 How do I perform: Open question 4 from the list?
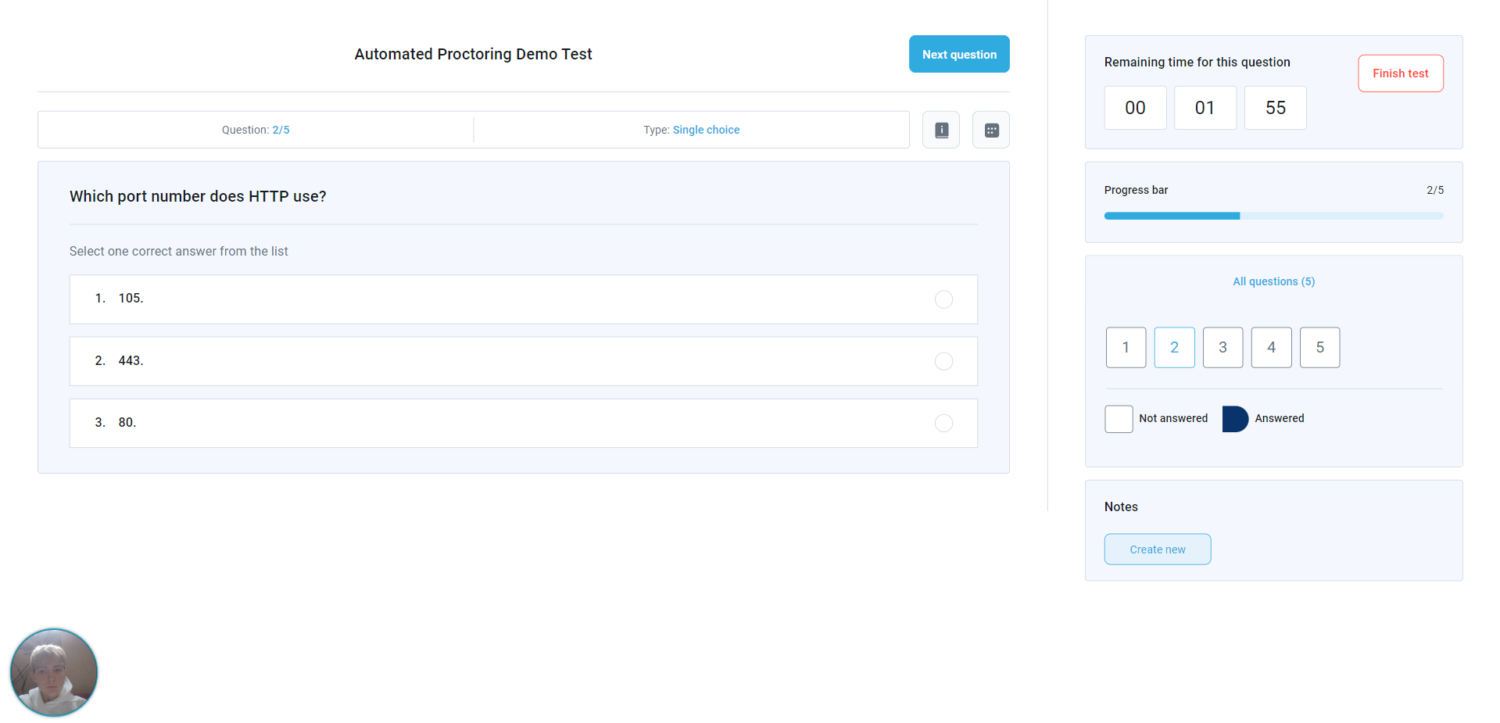[x=1271, y=348]
